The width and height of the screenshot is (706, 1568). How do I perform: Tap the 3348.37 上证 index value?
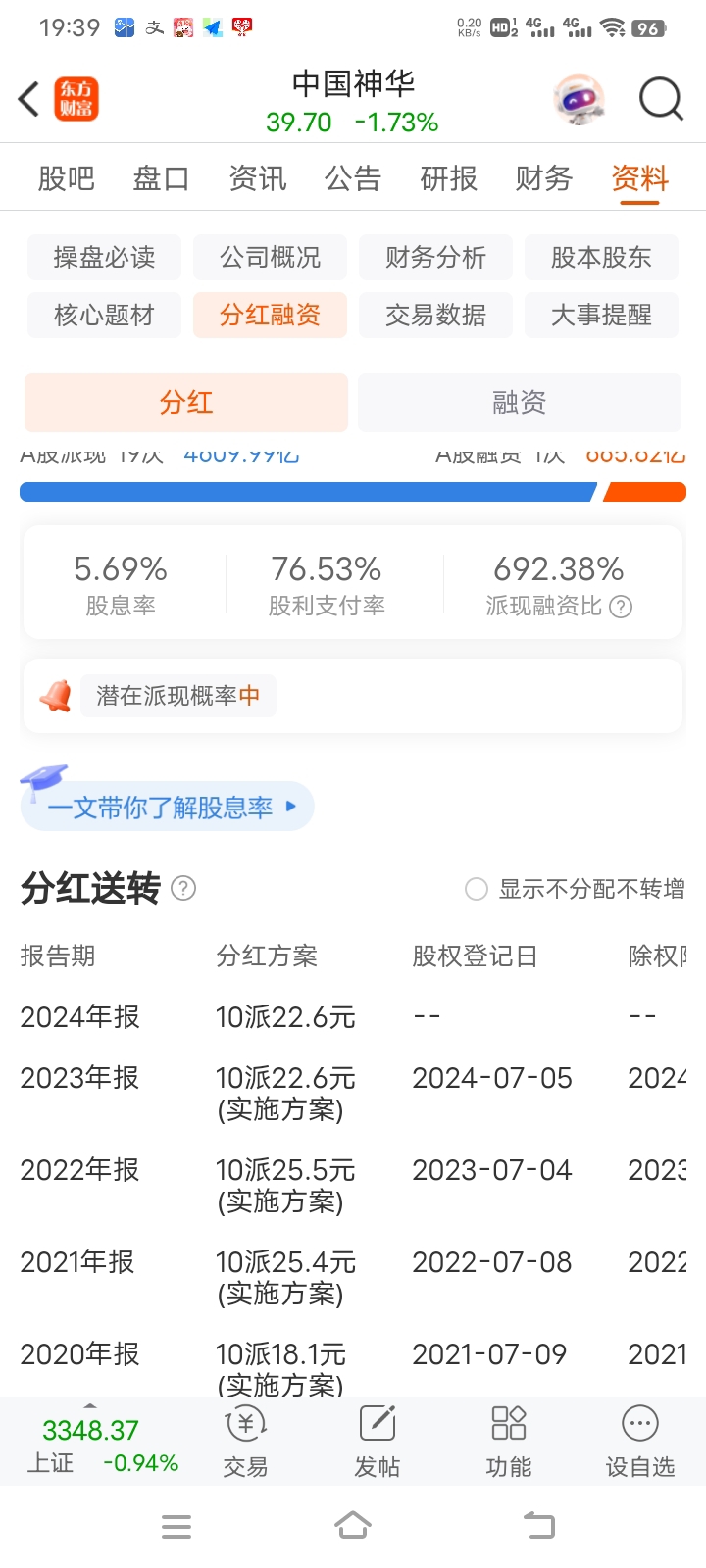click(90, 1431)
